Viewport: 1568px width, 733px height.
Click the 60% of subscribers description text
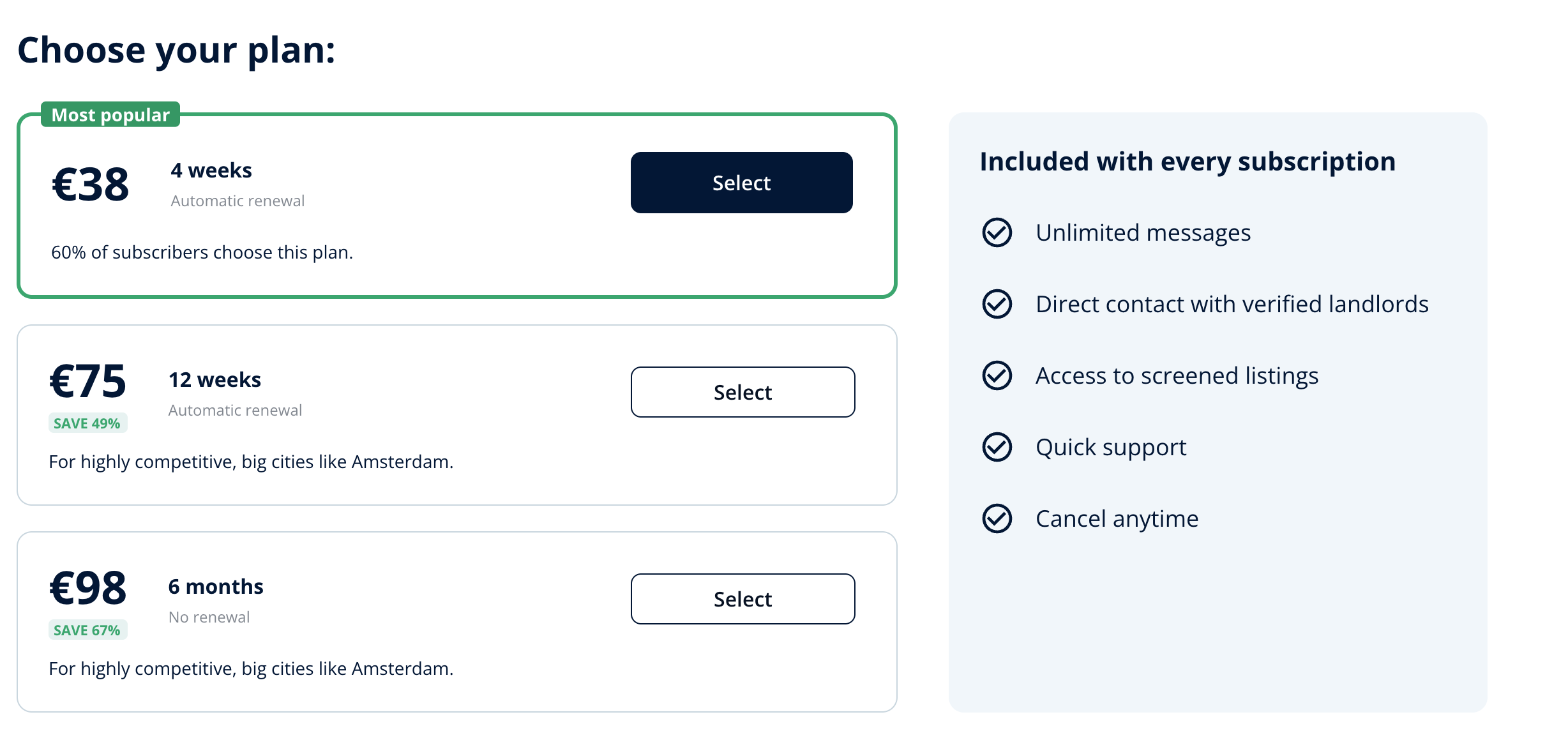(202, 253)
